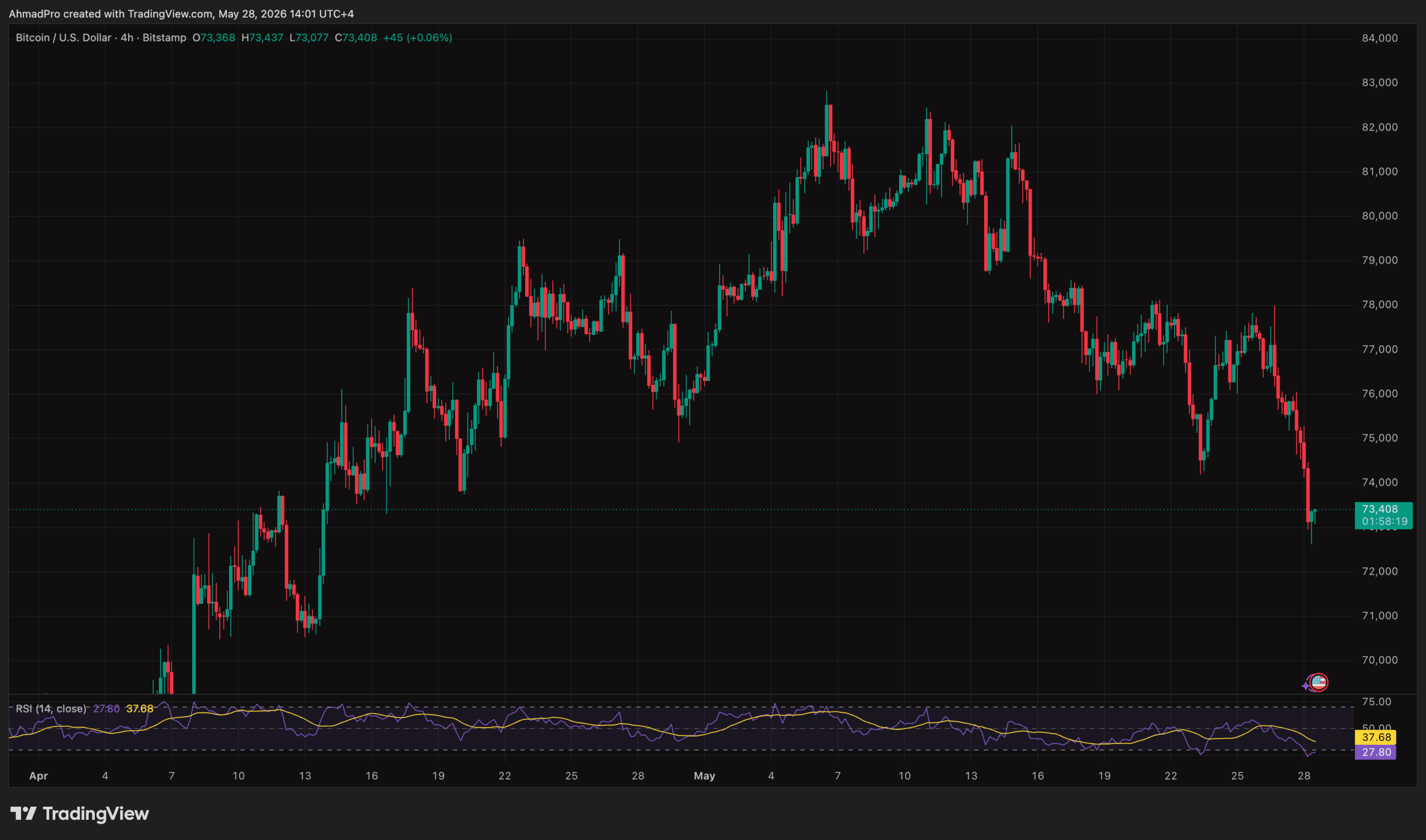Click the 82,000 price scale label
1426x840 pixels.
(1380, 128)
